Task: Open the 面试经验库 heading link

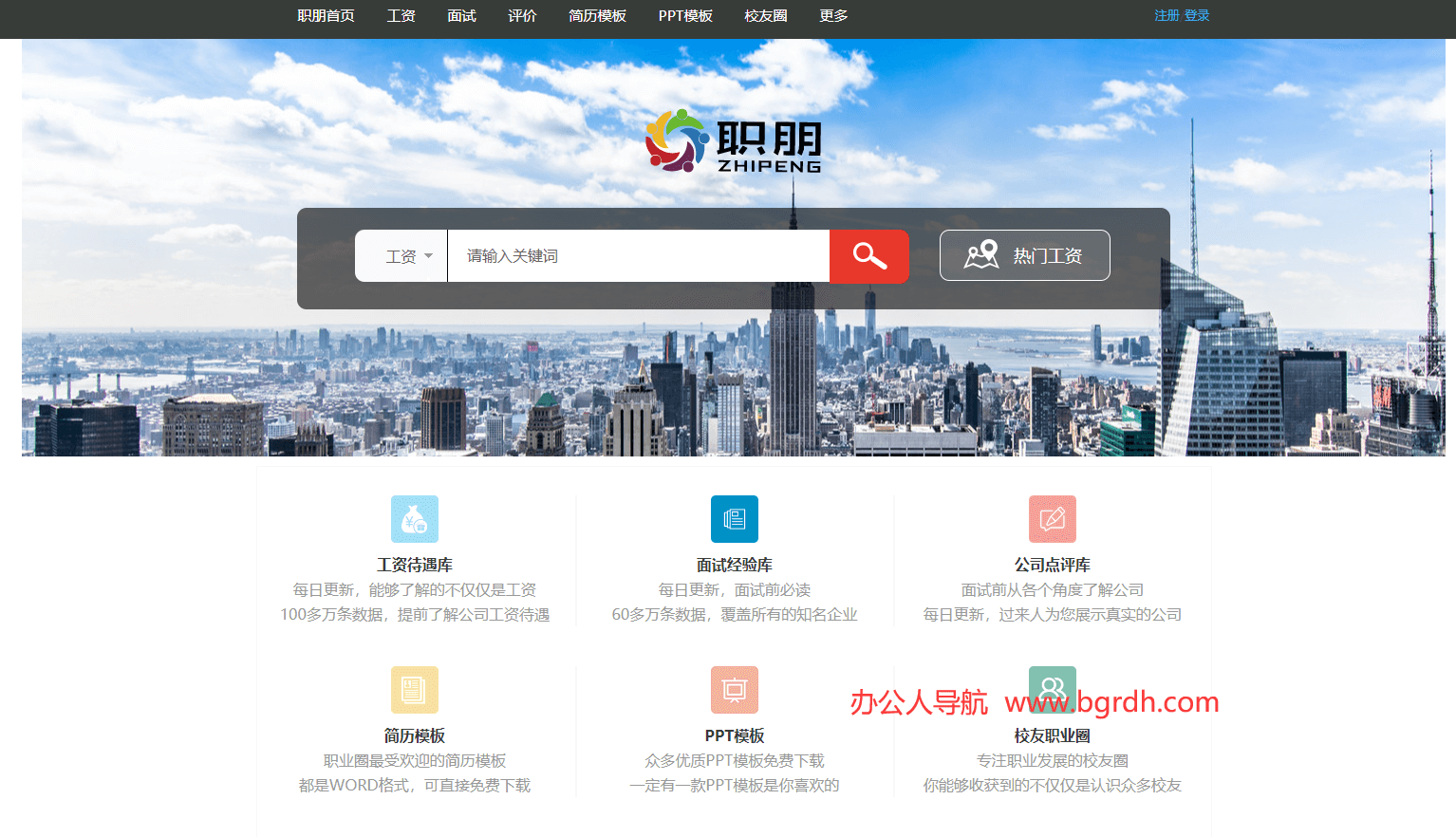Action: [x=734, y=565]
